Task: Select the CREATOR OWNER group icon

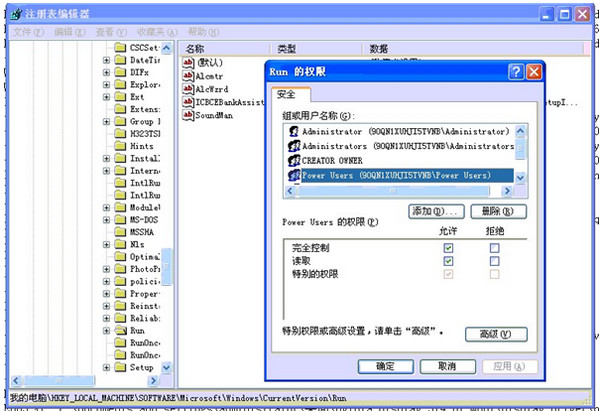Action: 294,160
